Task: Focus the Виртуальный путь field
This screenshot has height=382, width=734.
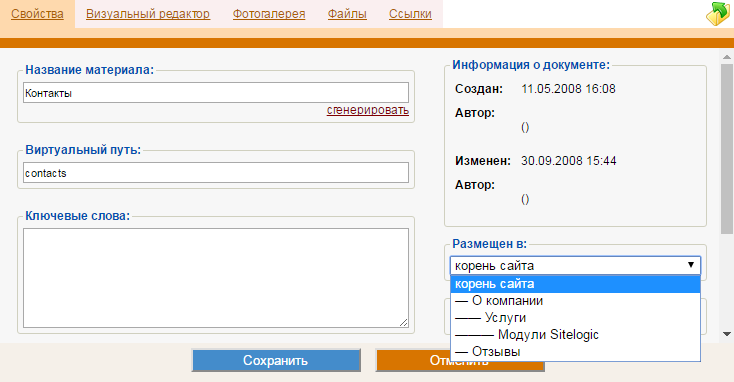Action: 216,173
